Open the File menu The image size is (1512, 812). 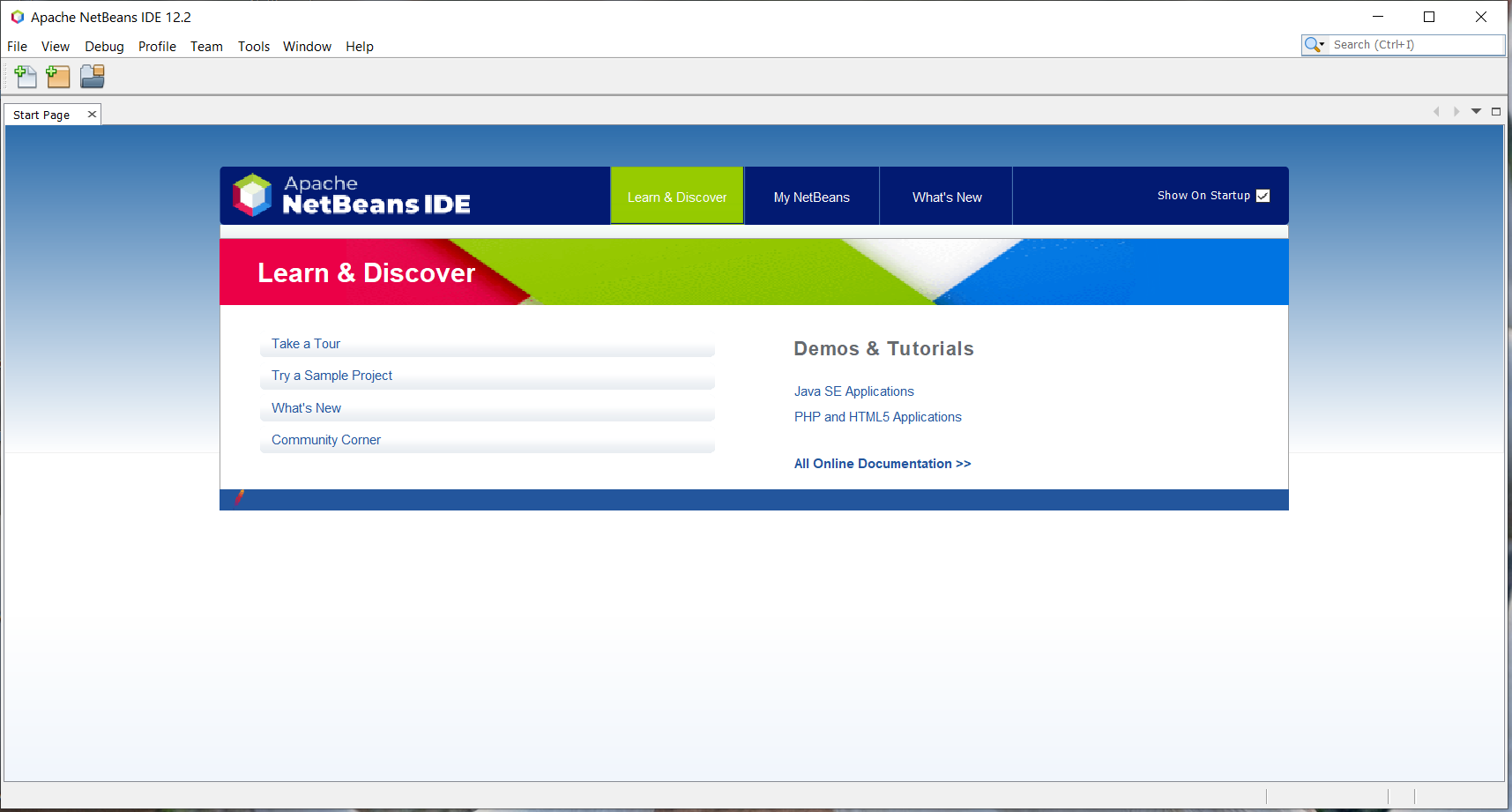click(17, 47)
